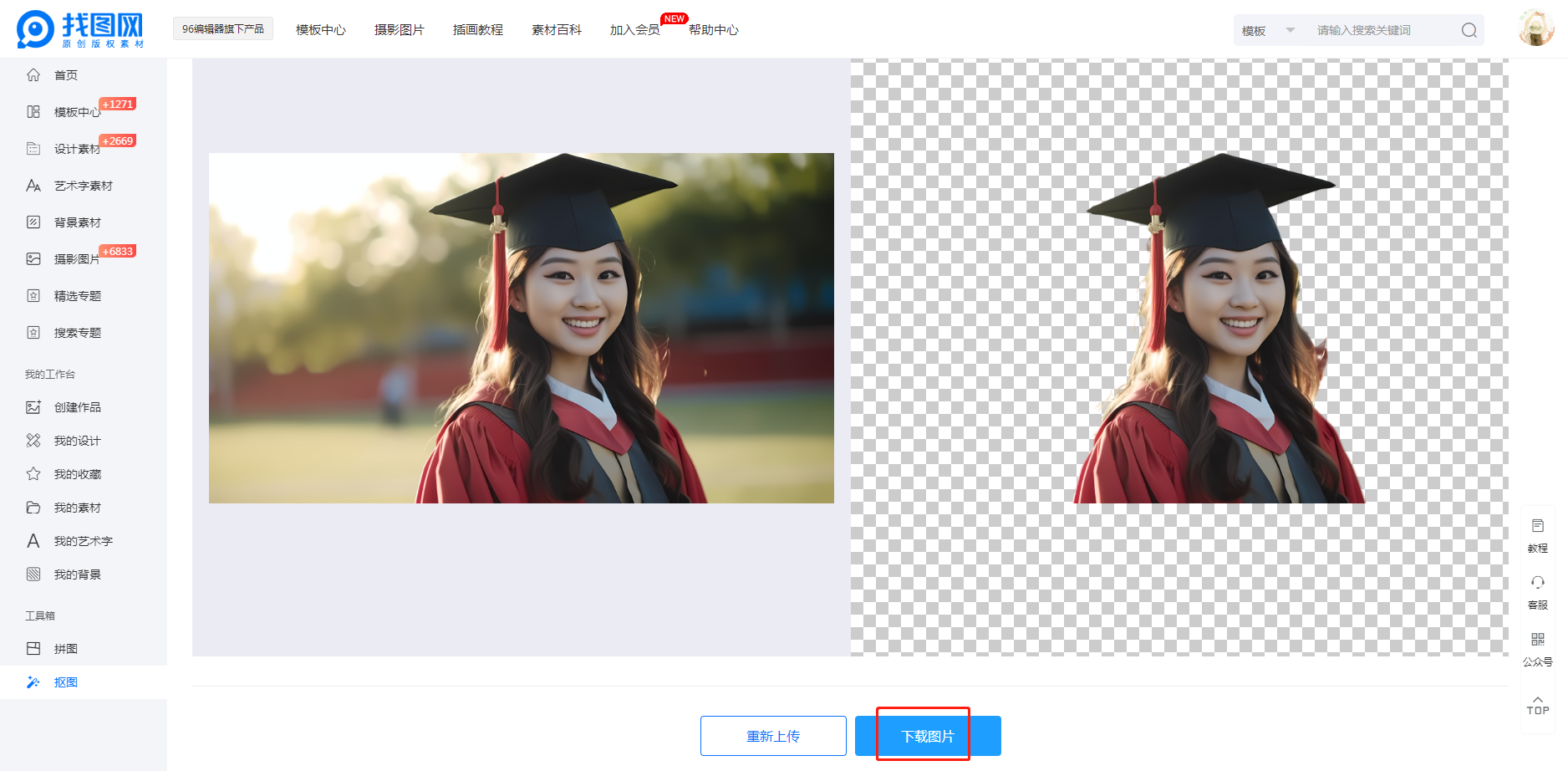Open 模板中心 in top navigation

pos(320,30)
